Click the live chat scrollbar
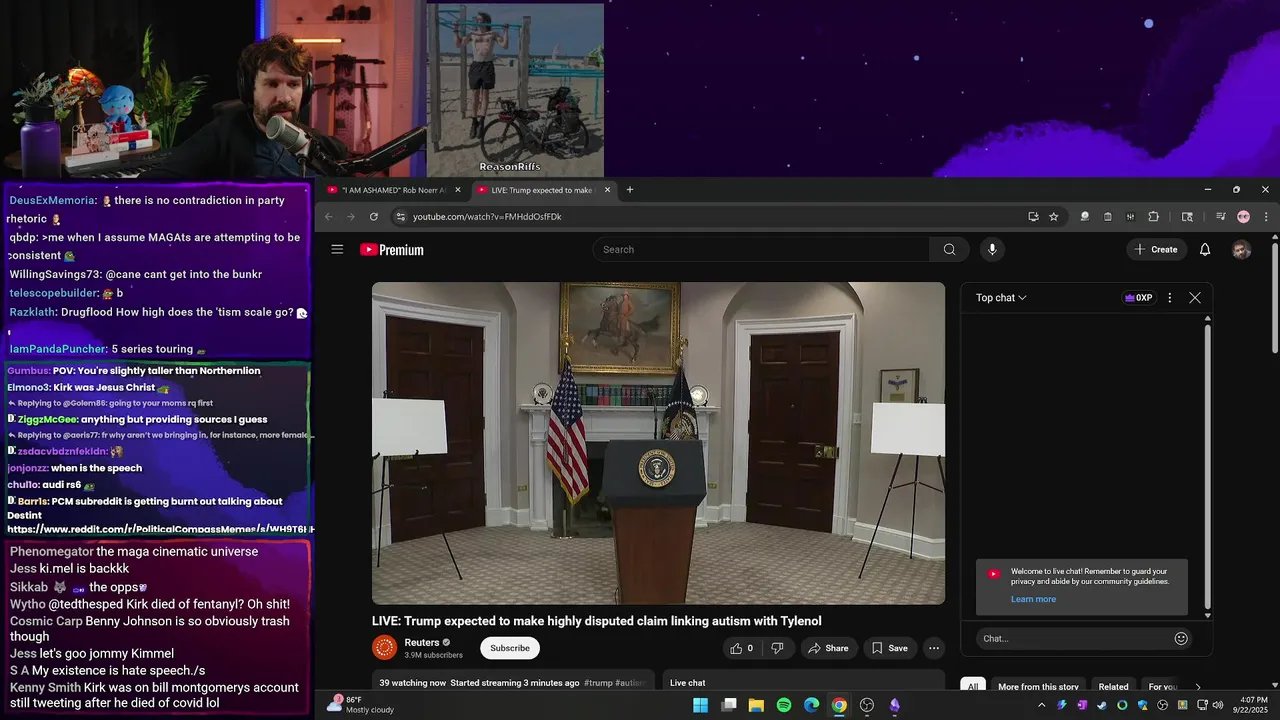The width and height of the screenshot is (1280, 720). tap(1207, 466)
